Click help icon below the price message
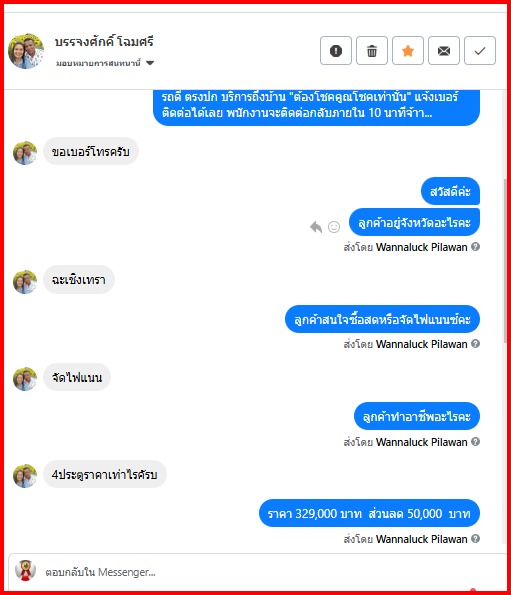Viewport: 511px width, 595px height. [x=475, y=538]
